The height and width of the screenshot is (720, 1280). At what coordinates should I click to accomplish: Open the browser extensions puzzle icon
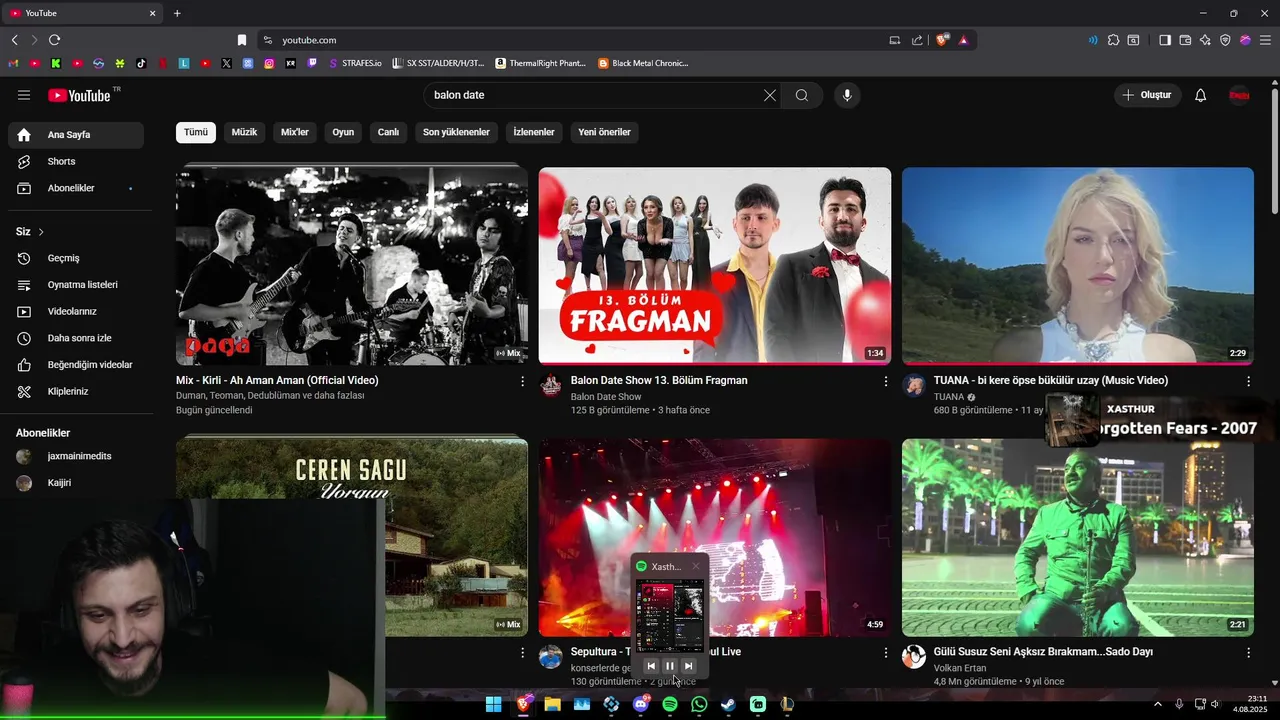click(1113, 40)
